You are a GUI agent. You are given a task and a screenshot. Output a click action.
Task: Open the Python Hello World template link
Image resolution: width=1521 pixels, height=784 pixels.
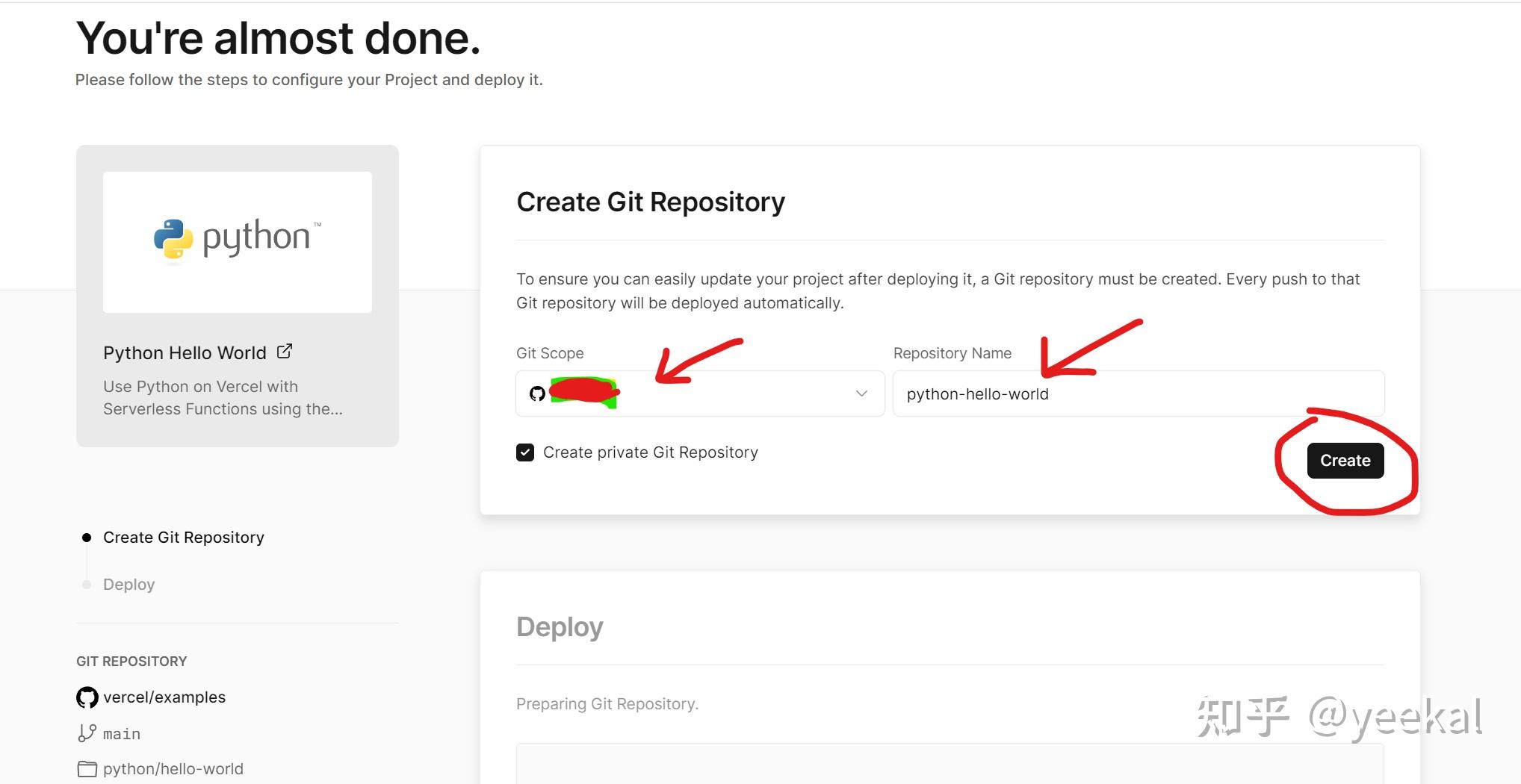[x=185, y=352]
